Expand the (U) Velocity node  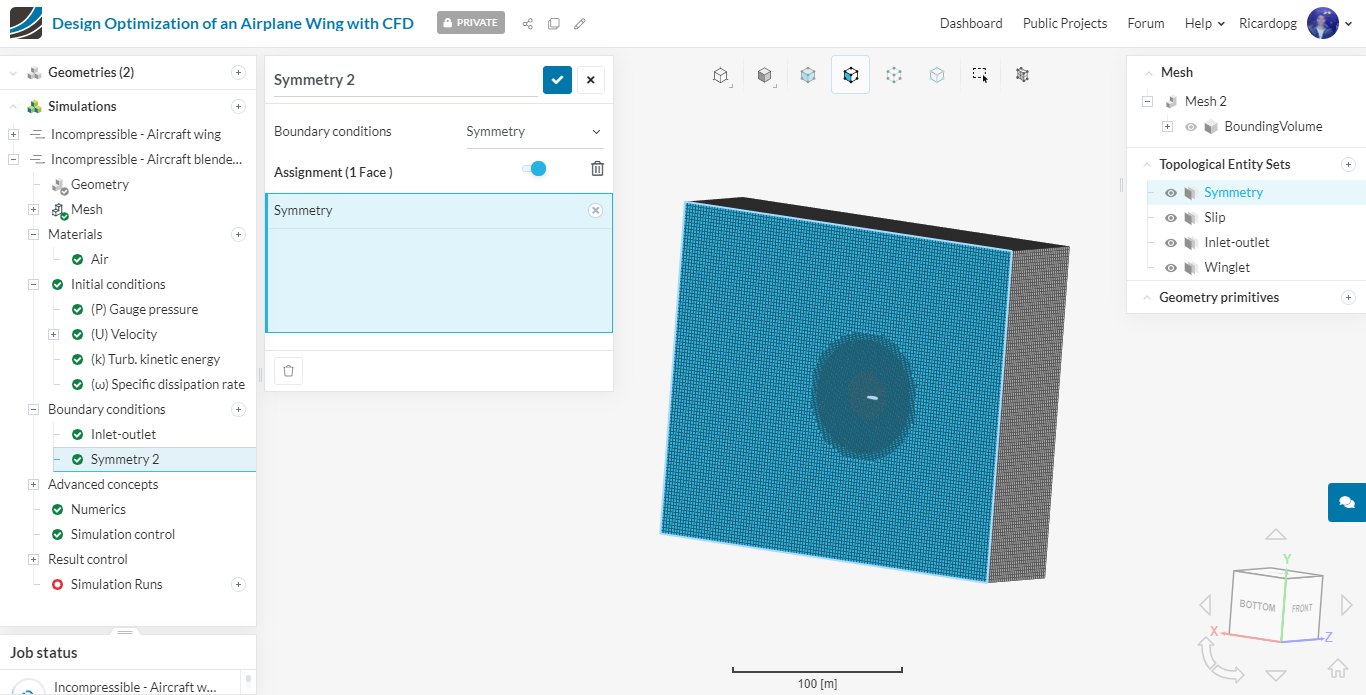(x=54, y=334)
